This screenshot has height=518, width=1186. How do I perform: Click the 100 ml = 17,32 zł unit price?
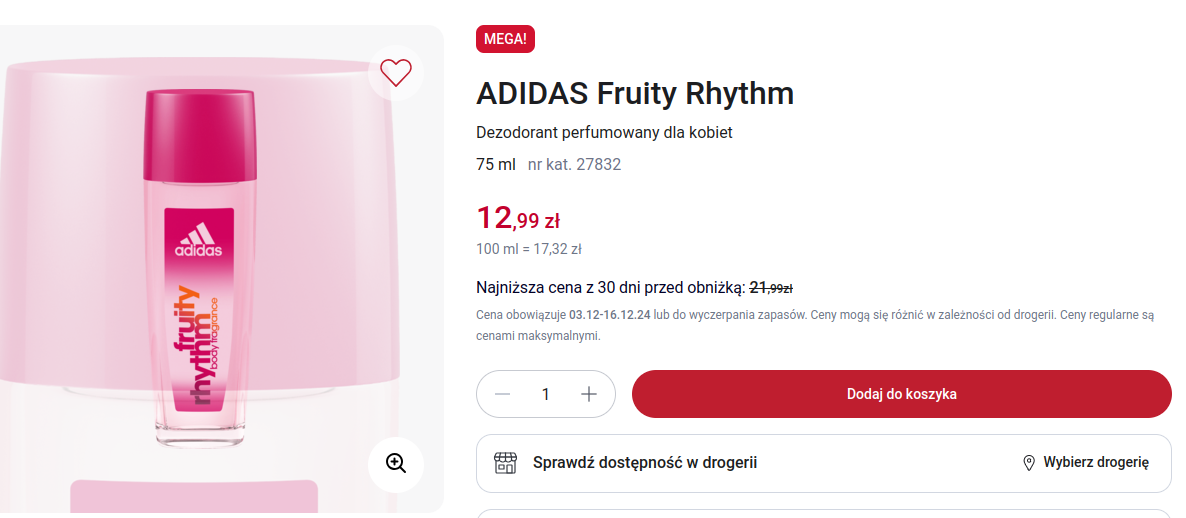click(529, 249)
